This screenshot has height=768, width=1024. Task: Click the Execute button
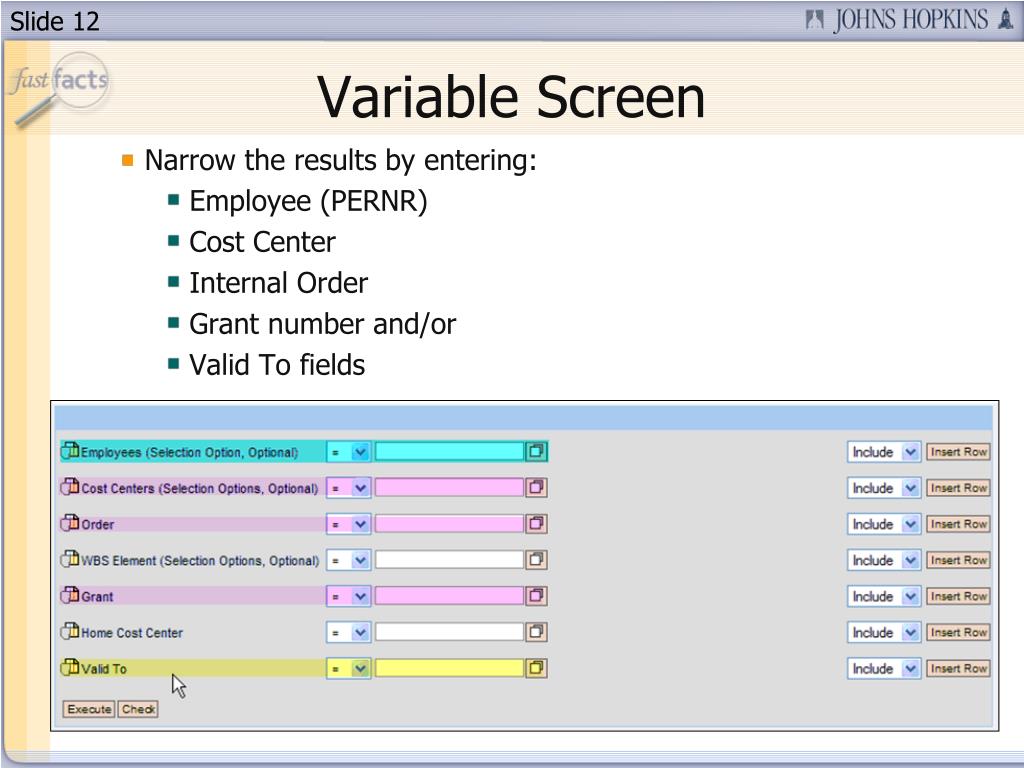tap(89, 709)
